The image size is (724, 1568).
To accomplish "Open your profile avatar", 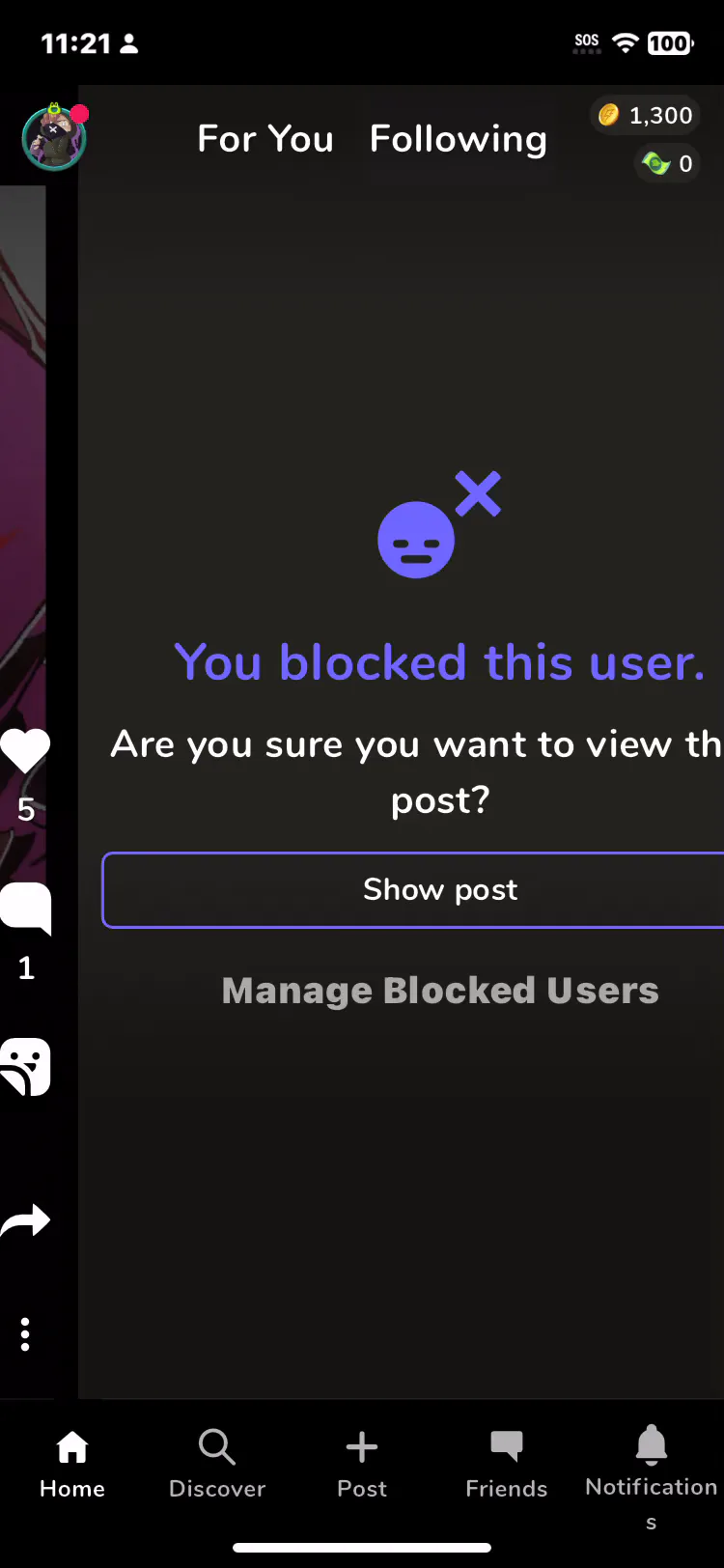I will point(54,138).
